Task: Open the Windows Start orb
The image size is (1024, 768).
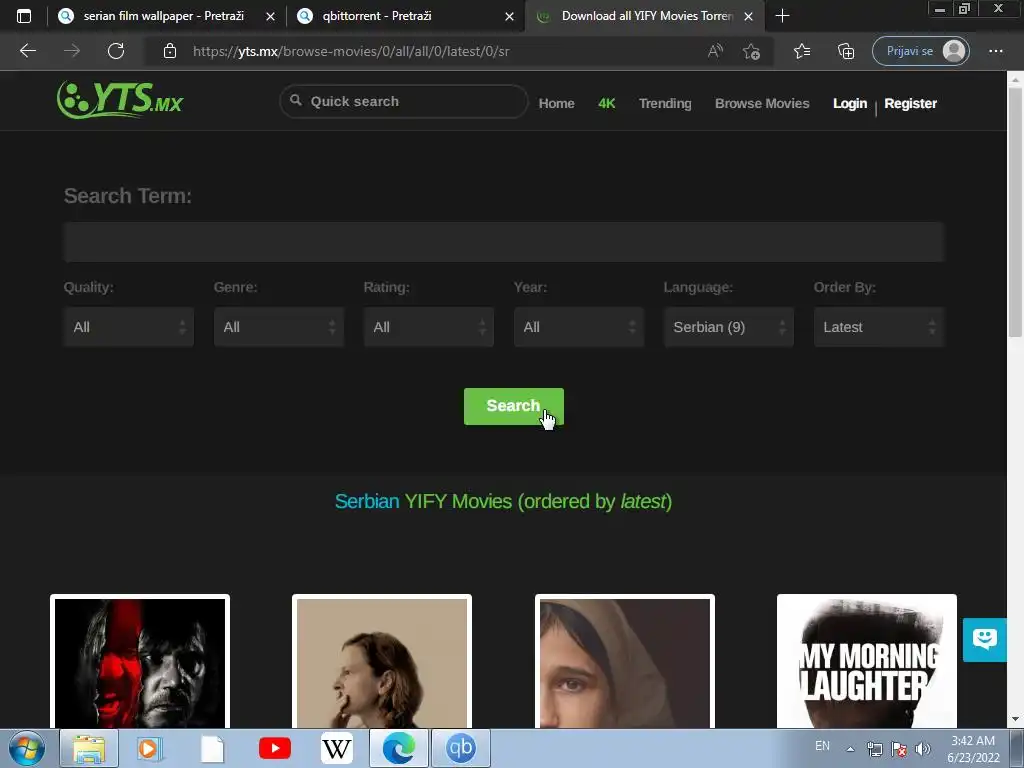Action: [27, 748]
